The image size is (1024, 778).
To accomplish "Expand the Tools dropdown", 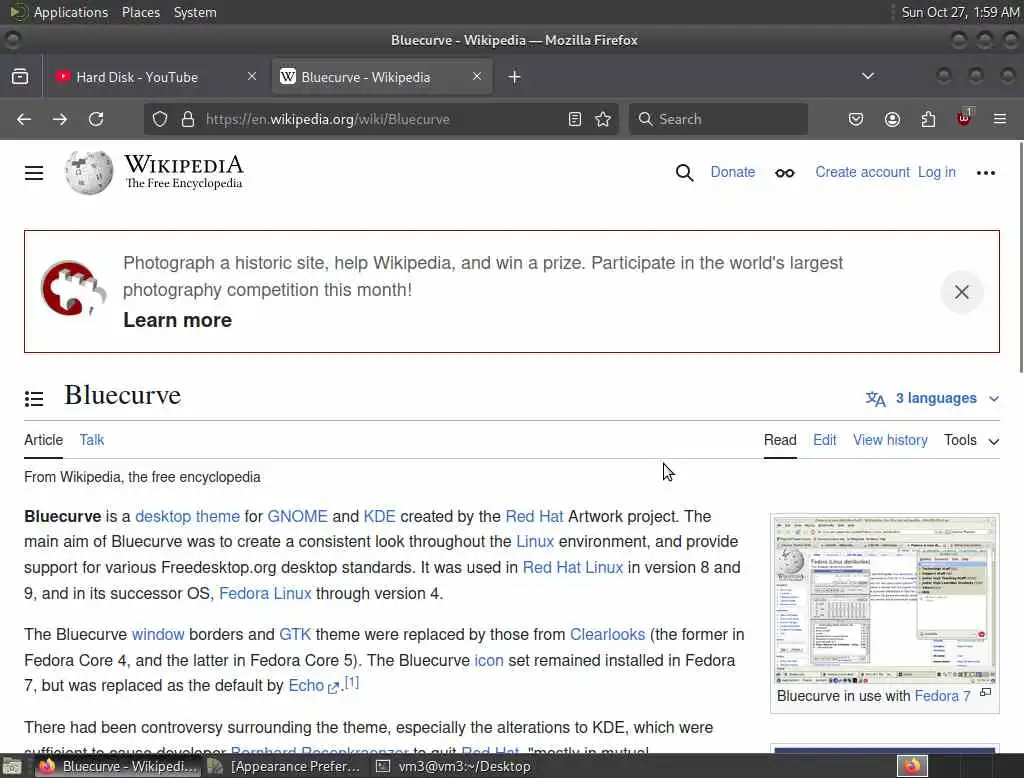I will (x=971, y=440).
